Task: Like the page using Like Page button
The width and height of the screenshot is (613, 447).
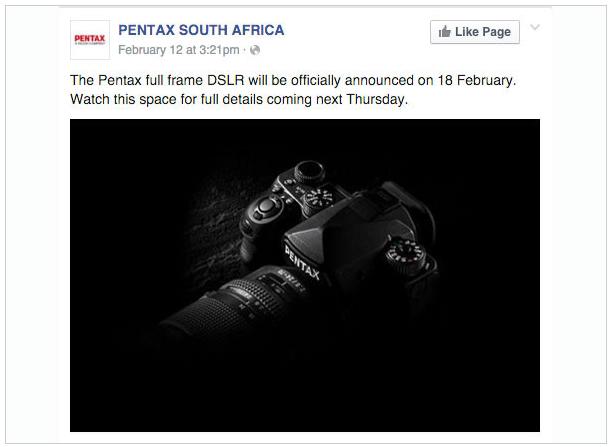Action: 475,32
